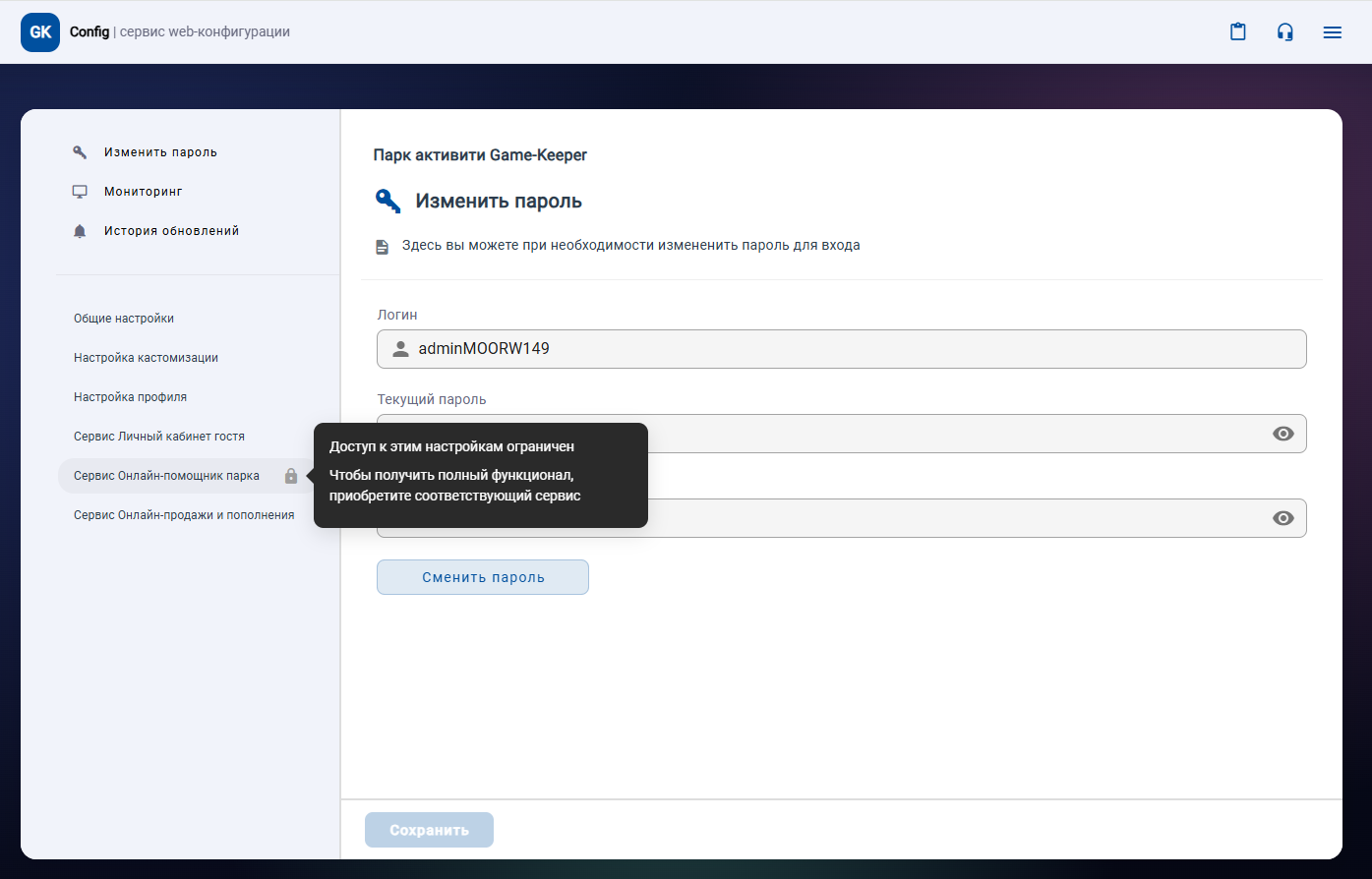The height and width of the screenshot is (879, 1372).
Task: Click the Логин input field
Action: [x=841, y=349]
